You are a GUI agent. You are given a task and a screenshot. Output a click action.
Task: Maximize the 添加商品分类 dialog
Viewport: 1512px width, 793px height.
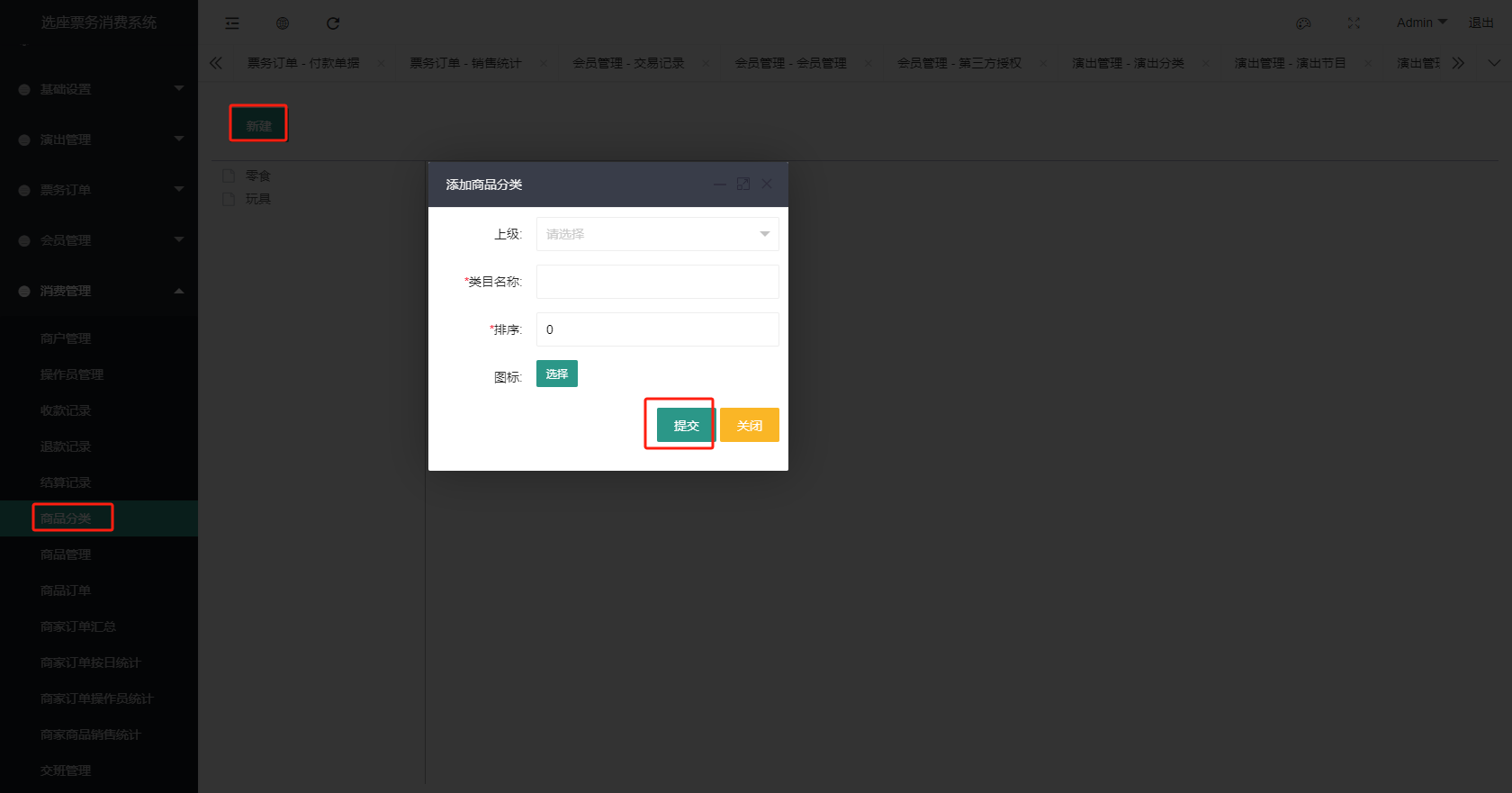coord(743,184)
